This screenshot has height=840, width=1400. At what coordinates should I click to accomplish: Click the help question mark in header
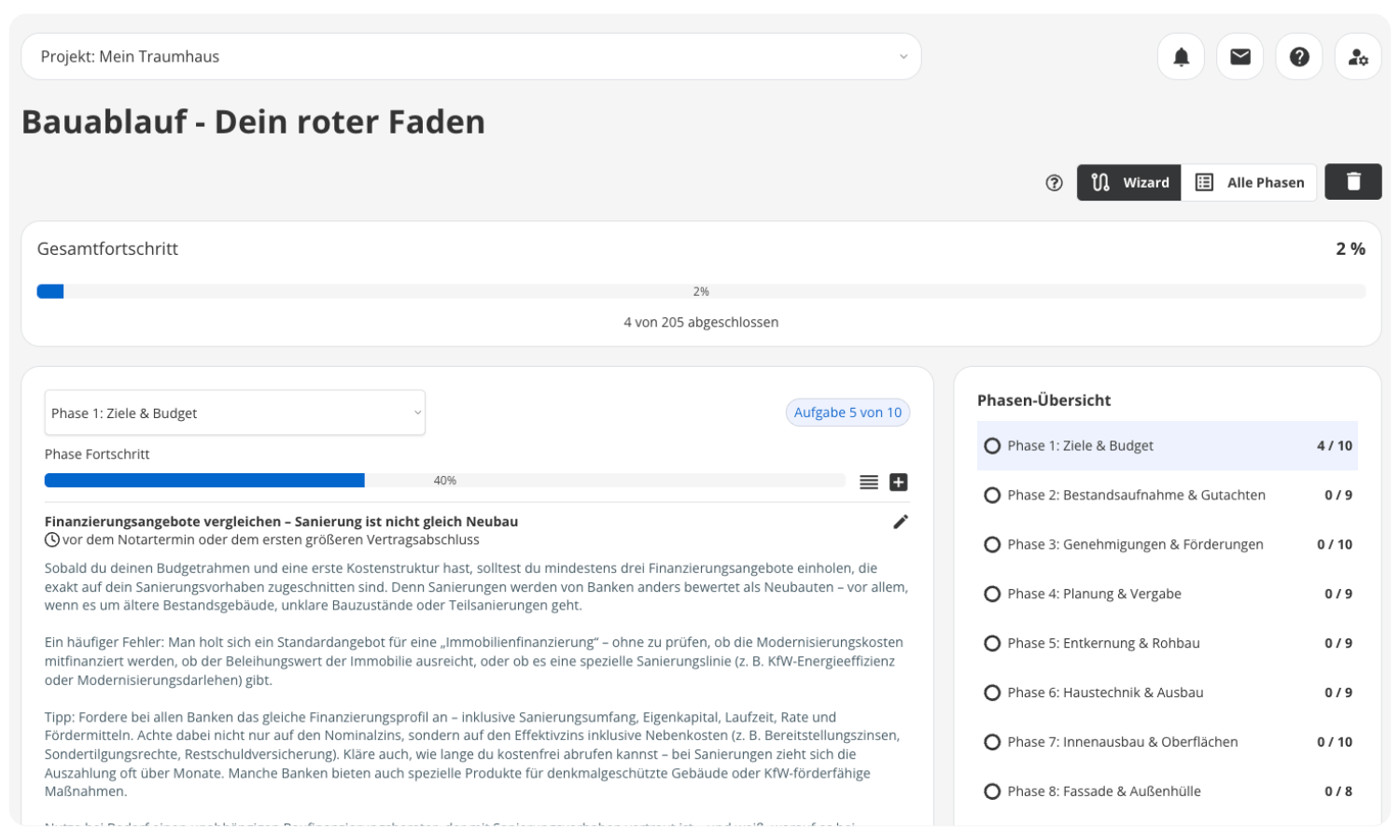1298,57
